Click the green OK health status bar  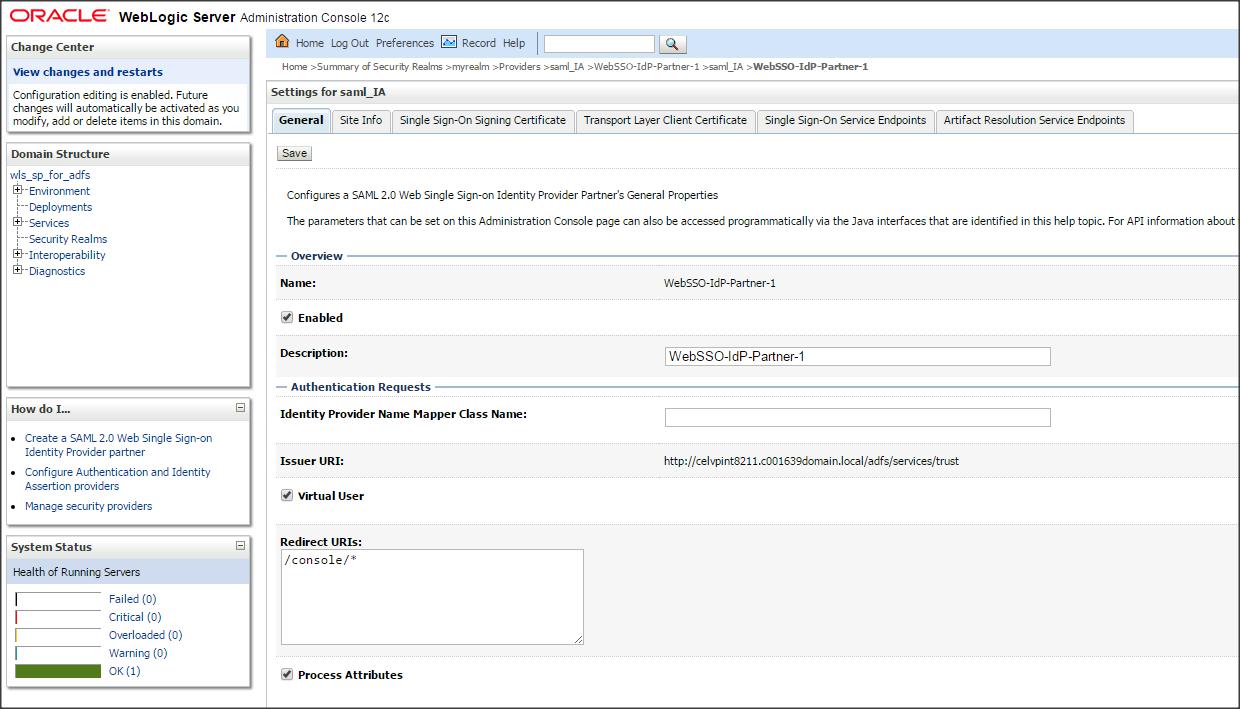[x=58, y=671]
